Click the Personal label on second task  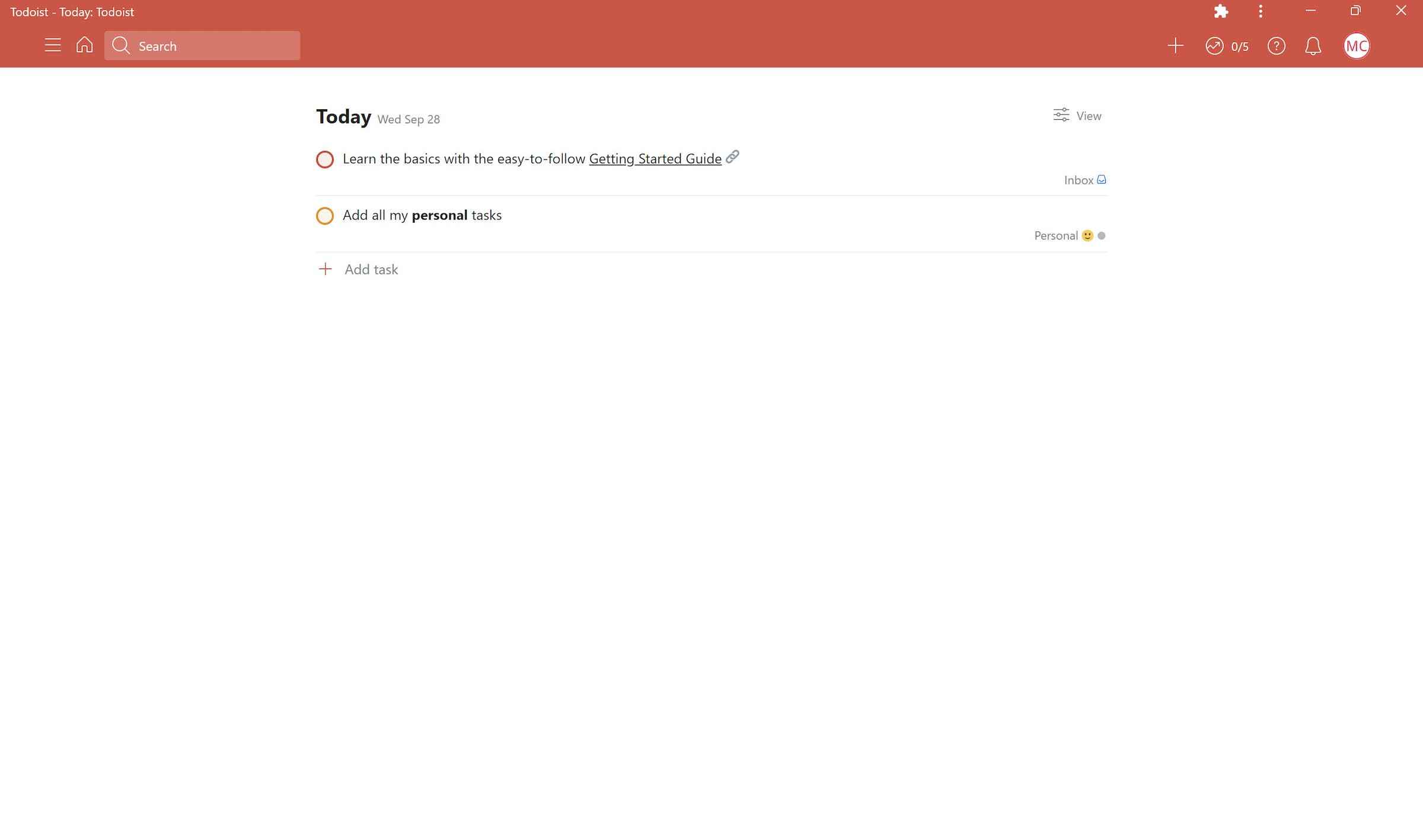1056,235
